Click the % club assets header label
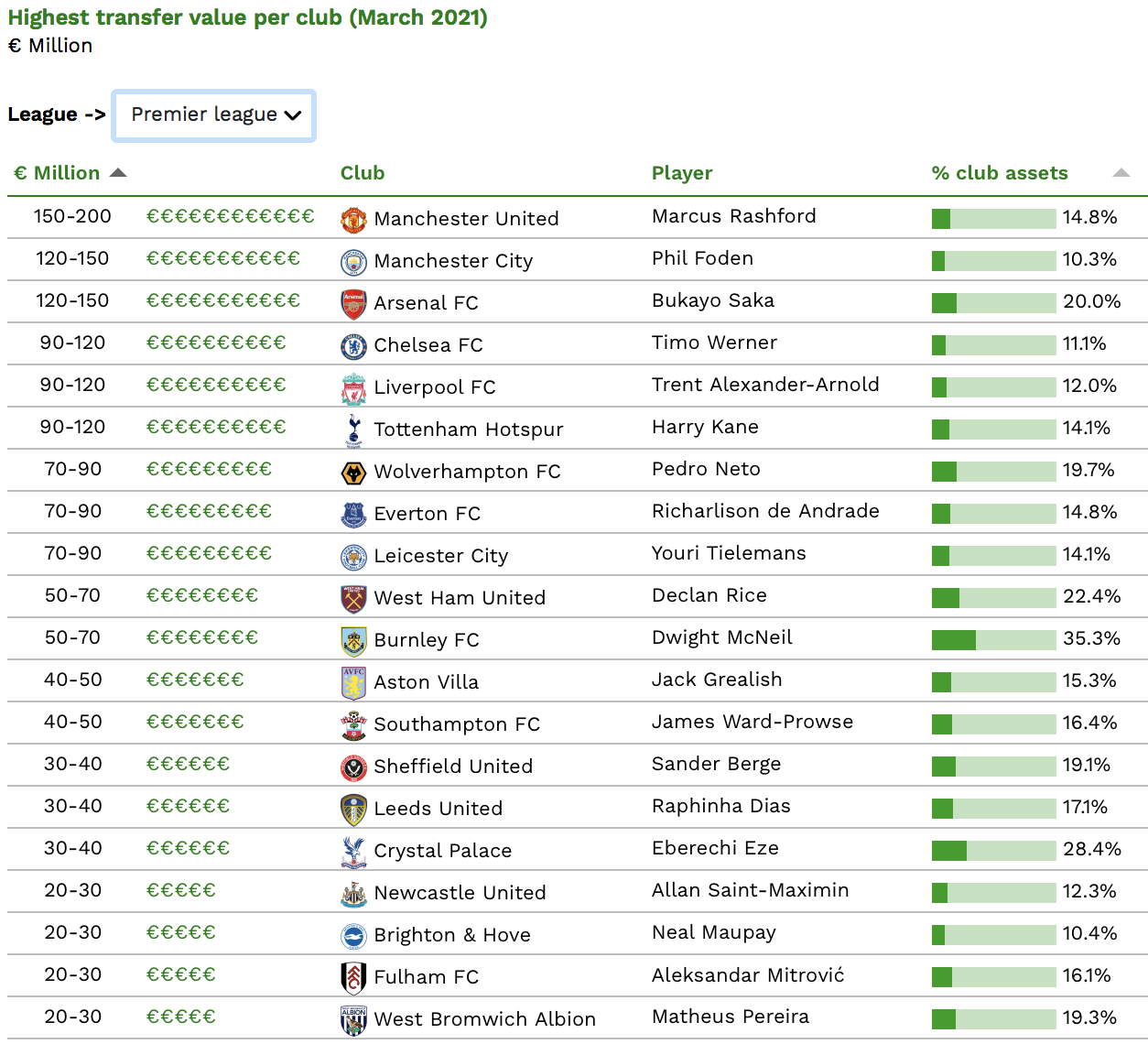Screen dimensions: 1148x1055 point(1000,173)
